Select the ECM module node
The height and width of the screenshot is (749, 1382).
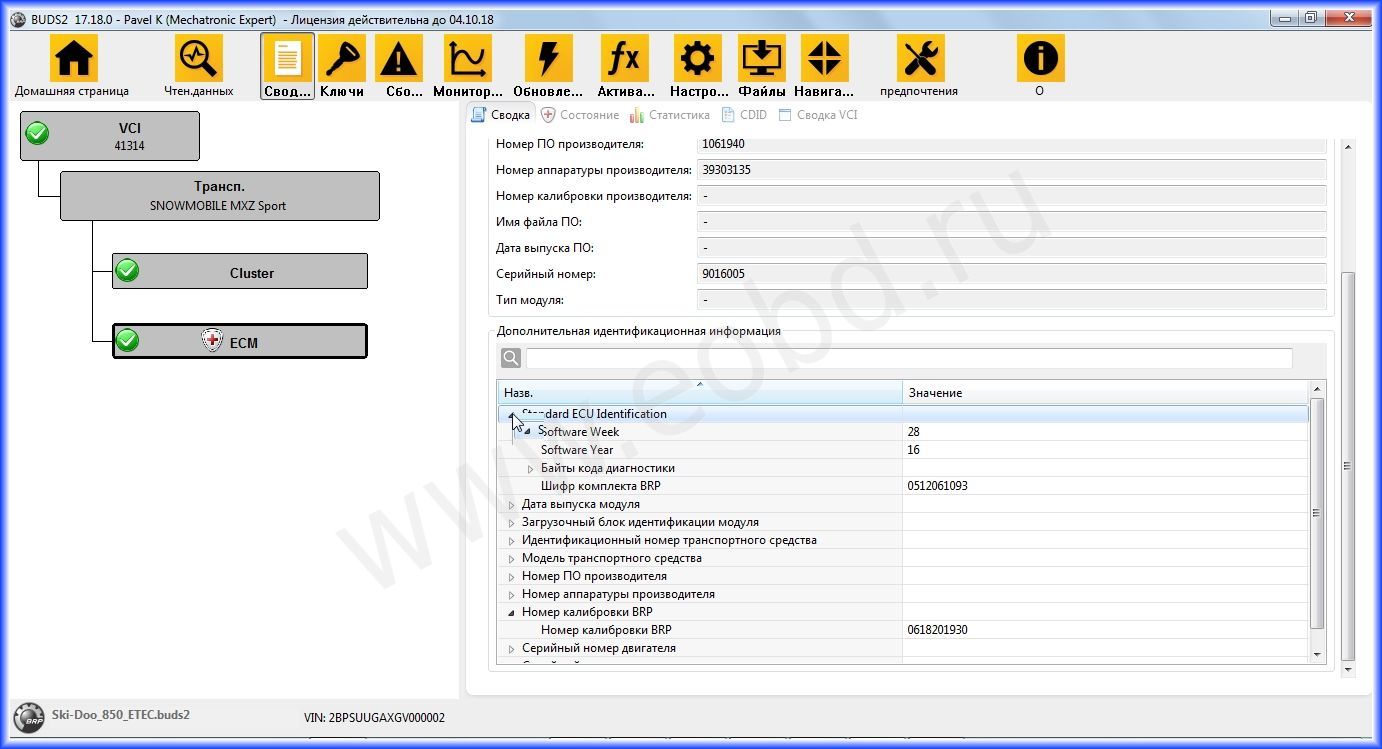click(x=239, y=341)
